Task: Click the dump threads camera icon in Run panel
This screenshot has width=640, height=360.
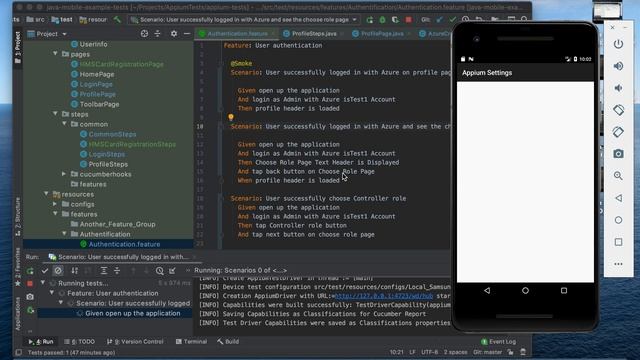Action: pyautogui.click(x=30, y=297)
